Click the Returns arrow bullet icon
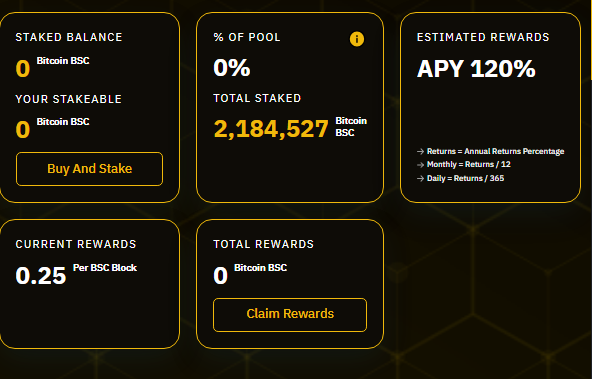This screenshot has height=379, width=592. point(421,151)
